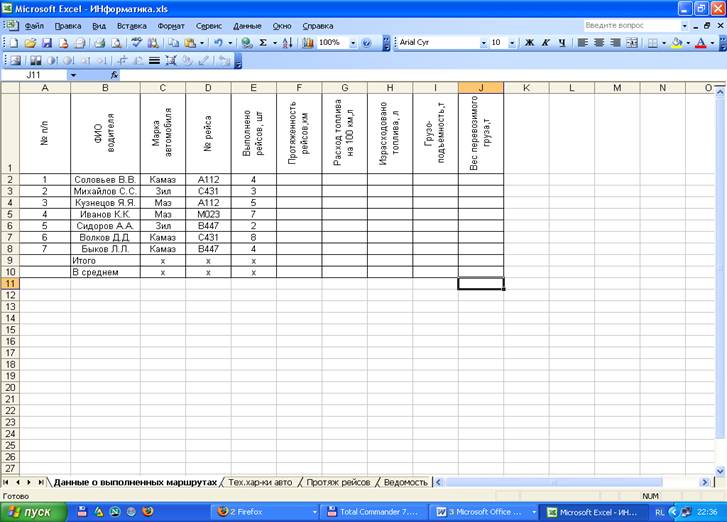Toggle italic formatting (К)

(x=545, y=43)
